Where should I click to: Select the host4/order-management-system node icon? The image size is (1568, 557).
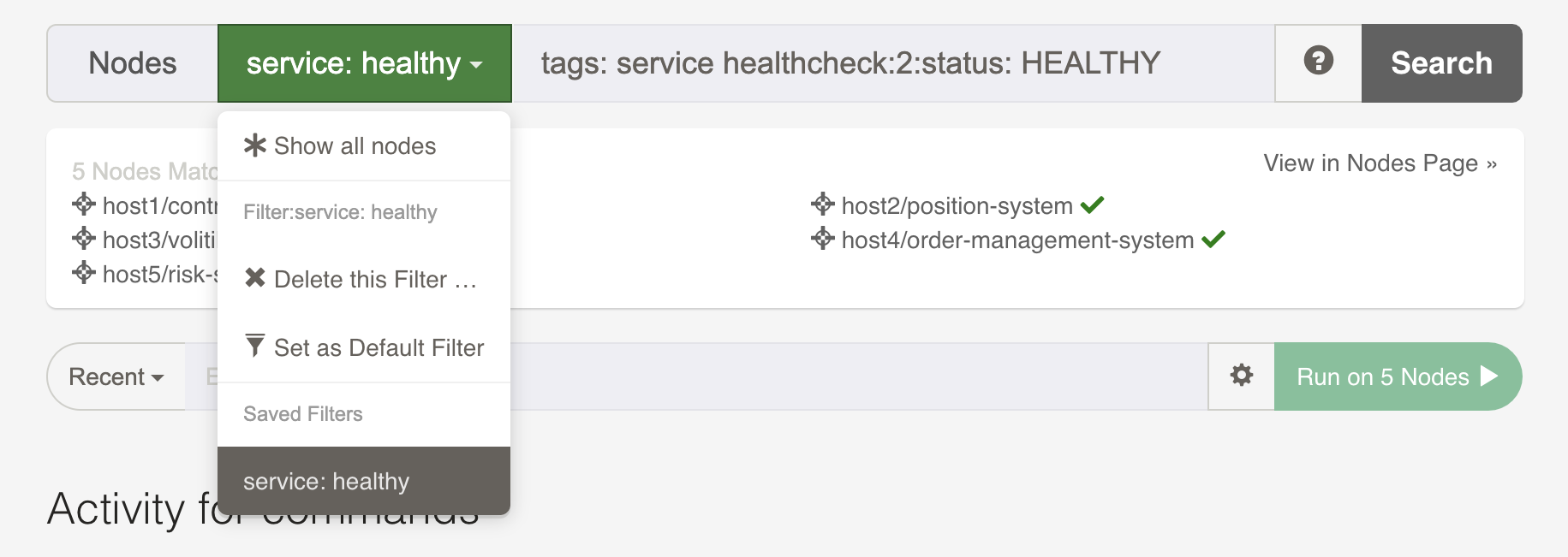tap(823, 239)
